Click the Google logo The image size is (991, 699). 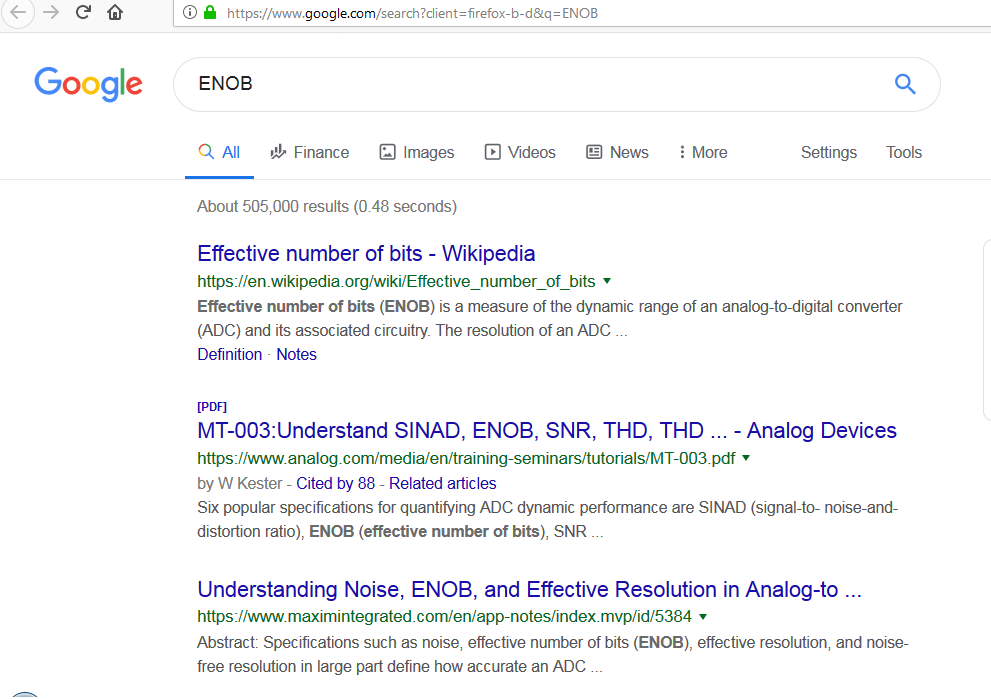coord(88,84)
